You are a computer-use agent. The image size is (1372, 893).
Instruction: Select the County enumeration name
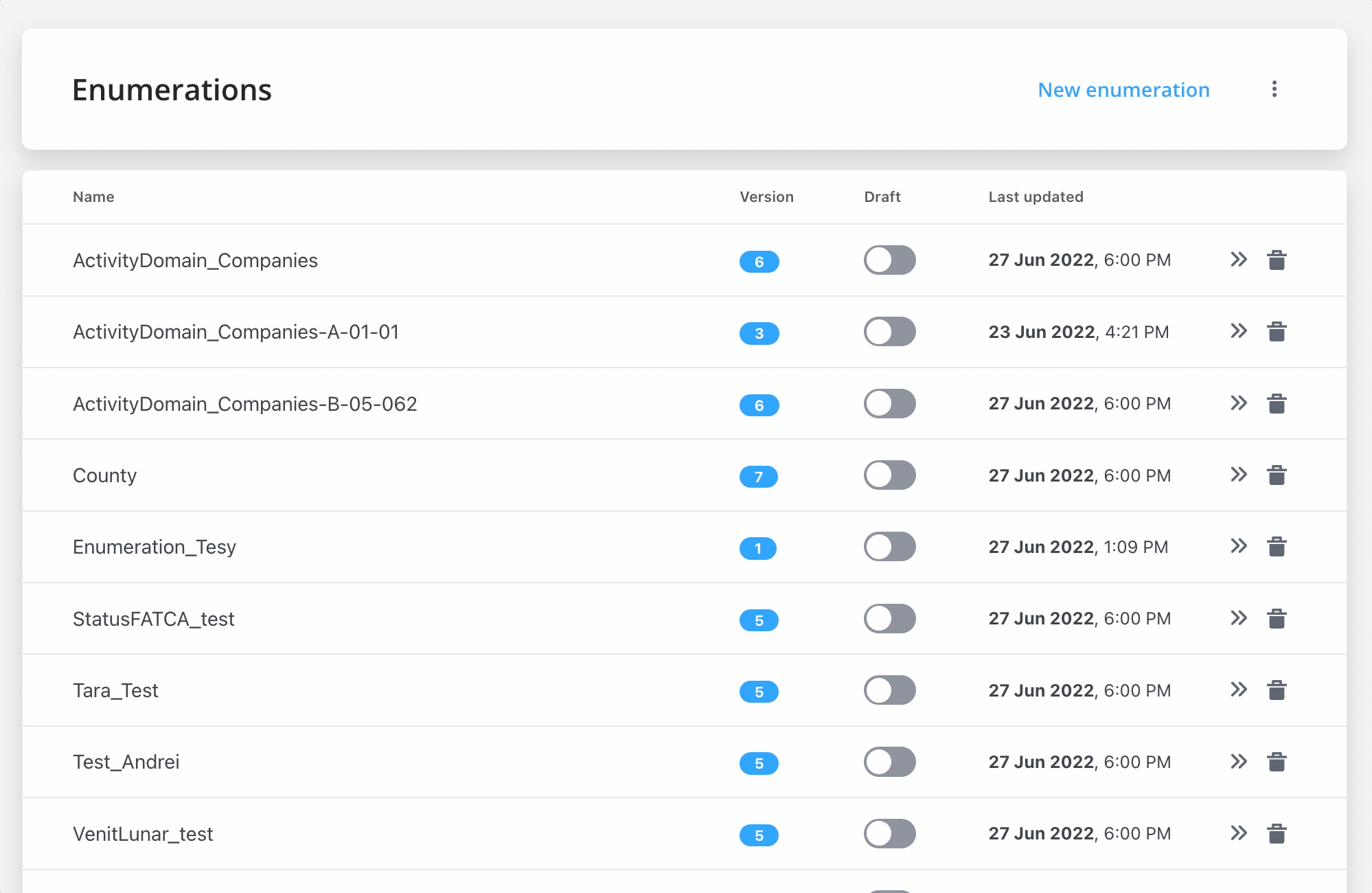(104, 476)
